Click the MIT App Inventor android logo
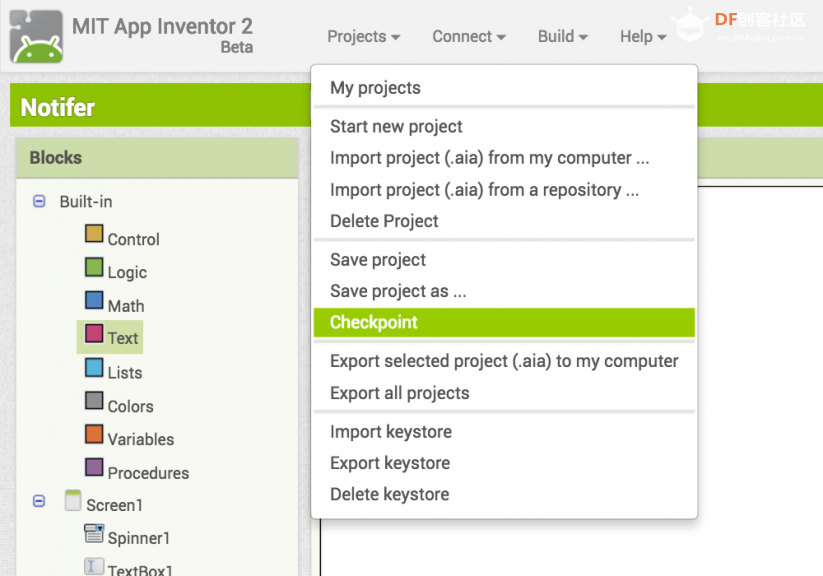 [36, 36]
